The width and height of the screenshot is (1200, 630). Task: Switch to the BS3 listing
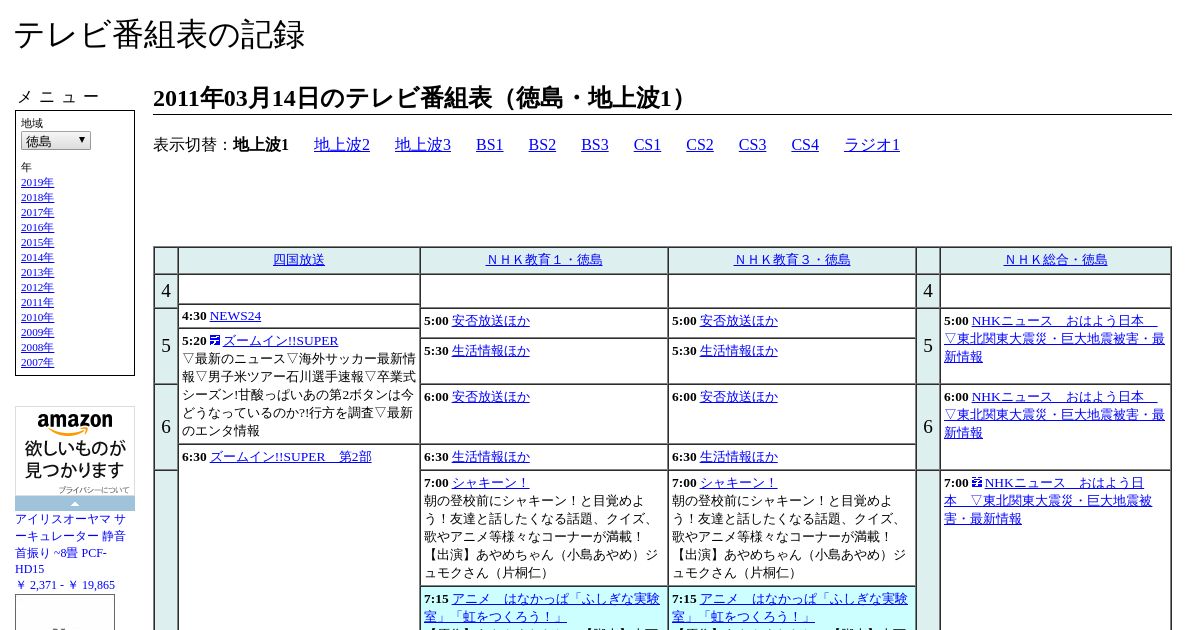click(595, 145)
